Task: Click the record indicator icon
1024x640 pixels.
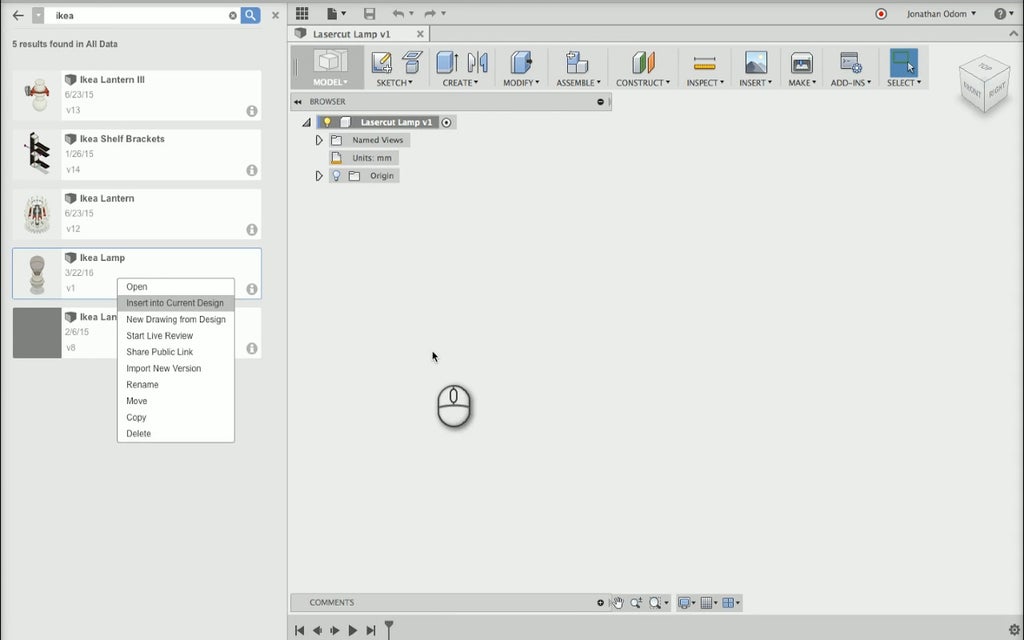Action: click(x=881, y=13)
